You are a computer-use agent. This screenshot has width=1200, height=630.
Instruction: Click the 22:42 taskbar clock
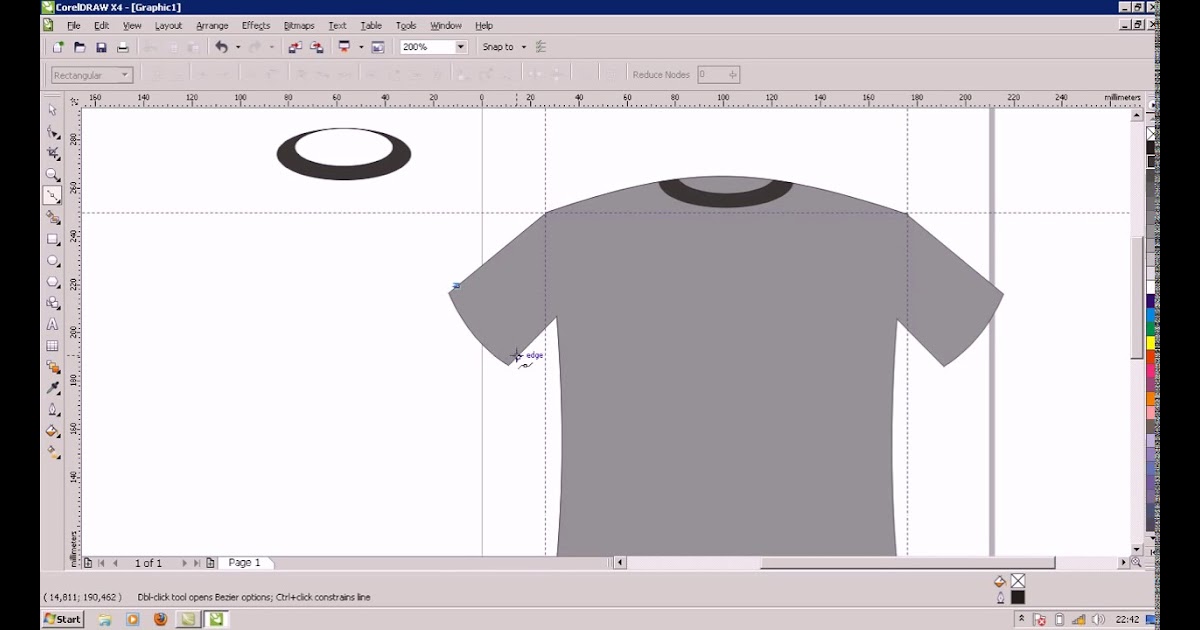pyautogui.click(x=1129, y=619)
